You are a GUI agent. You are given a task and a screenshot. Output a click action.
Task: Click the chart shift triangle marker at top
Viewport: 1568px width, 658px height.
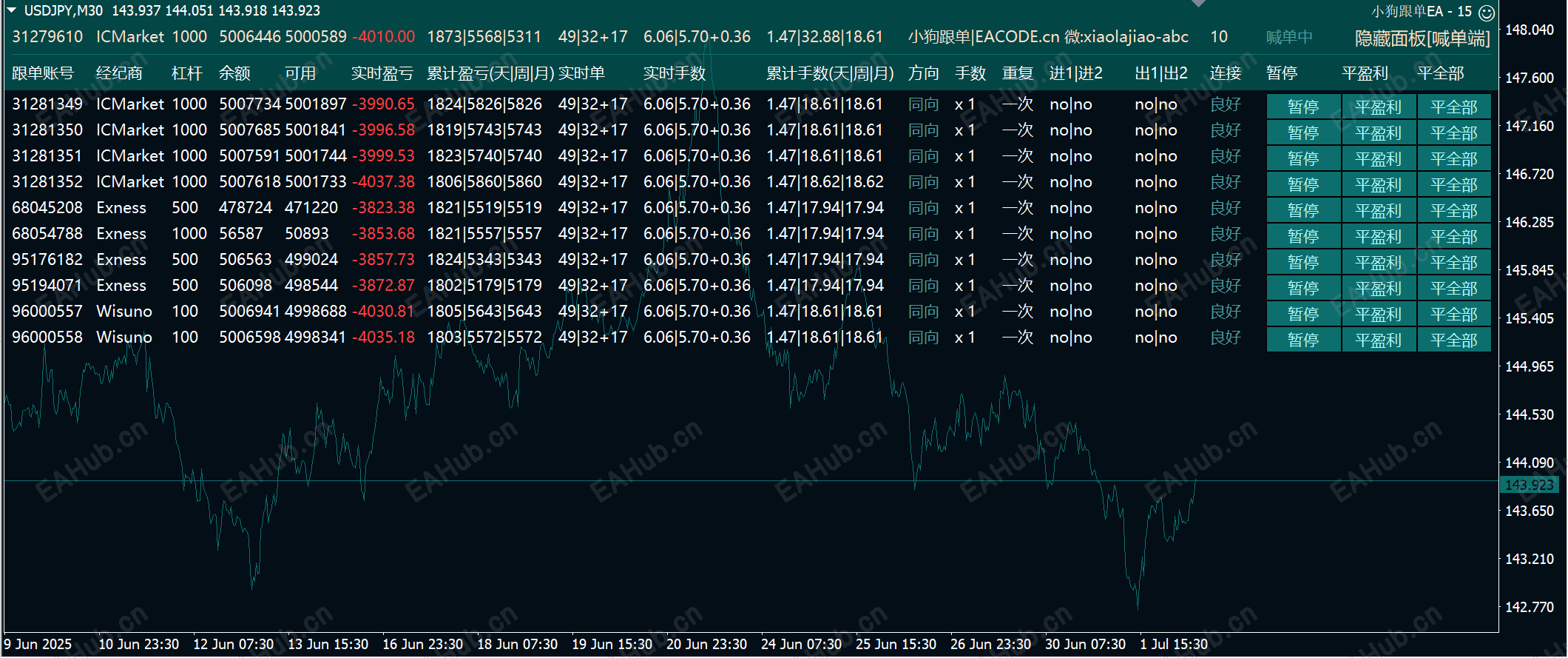pyautogui.click(x=1199, y=4)
